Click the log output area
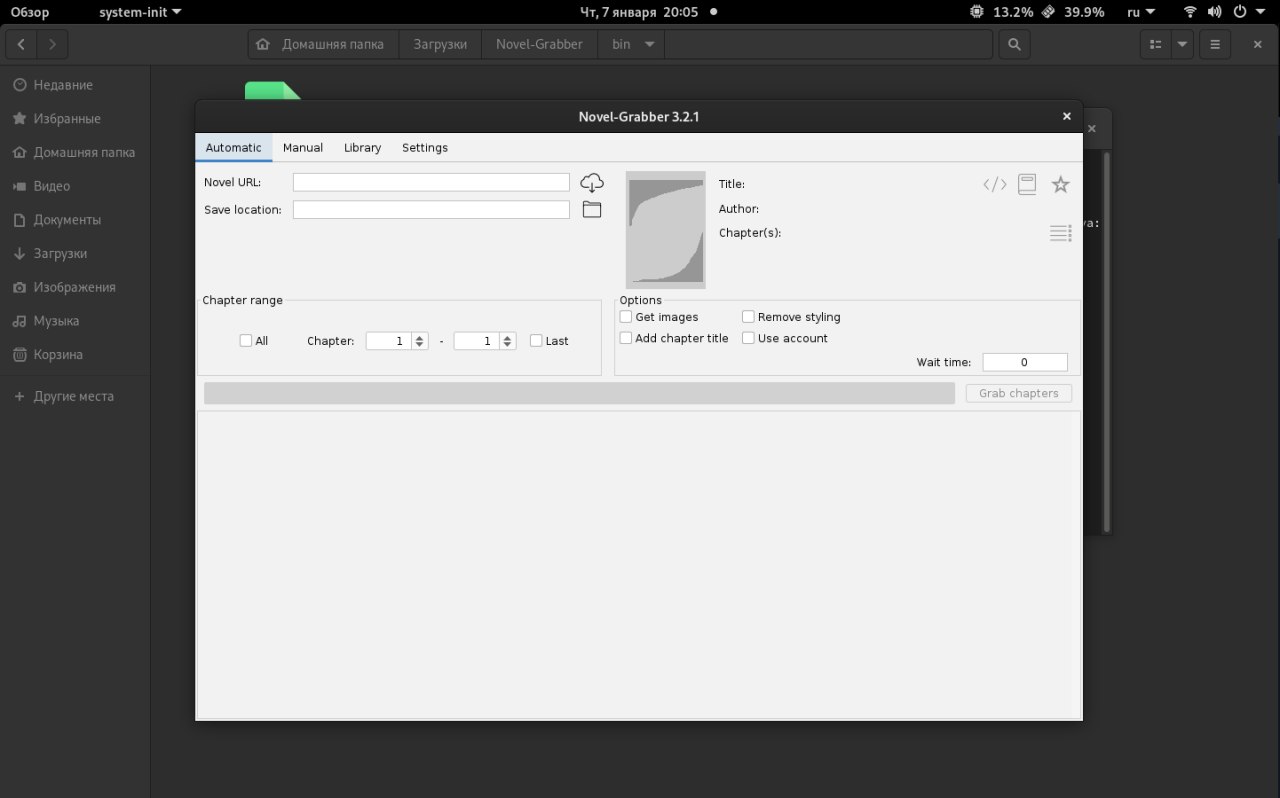The width and height of the screenshot is (1280, 798). (639, 564)
